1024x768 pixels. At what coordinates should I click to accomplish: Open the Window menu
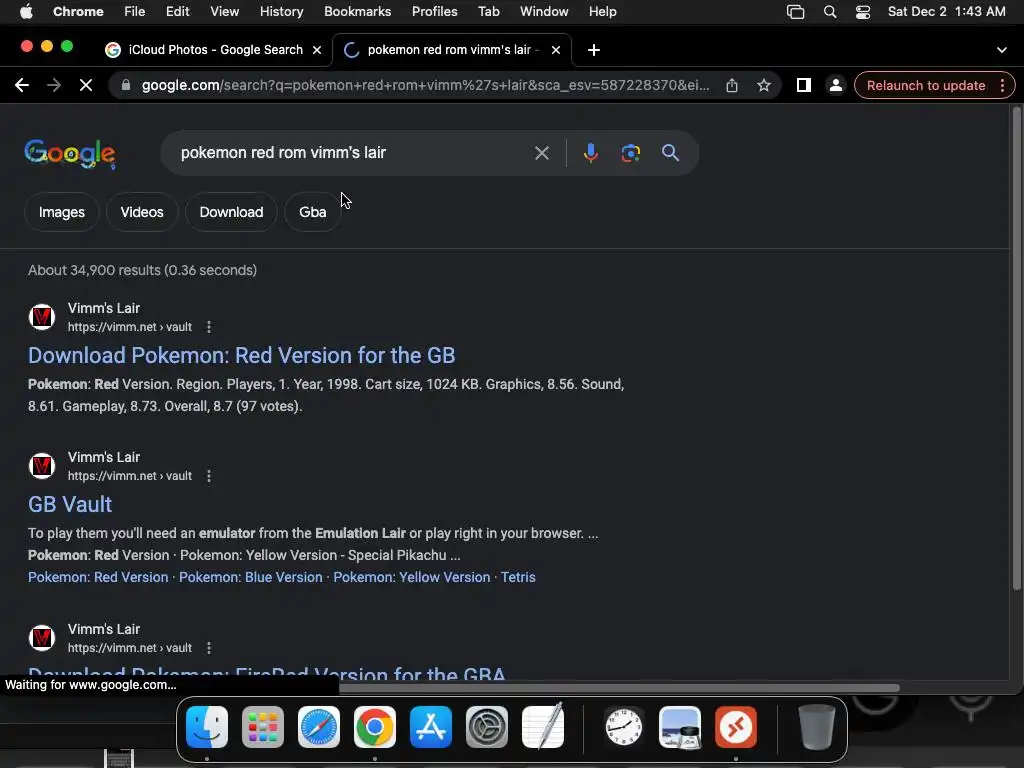[x=544, y=12]
